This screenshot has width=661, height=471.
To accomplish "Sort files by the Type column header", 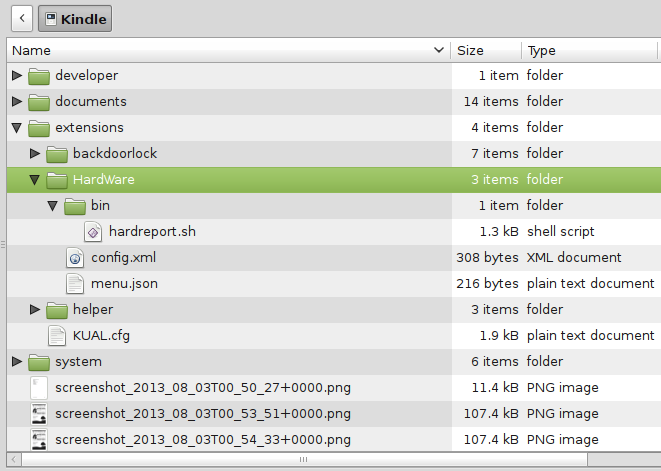I will click(590, 50).
